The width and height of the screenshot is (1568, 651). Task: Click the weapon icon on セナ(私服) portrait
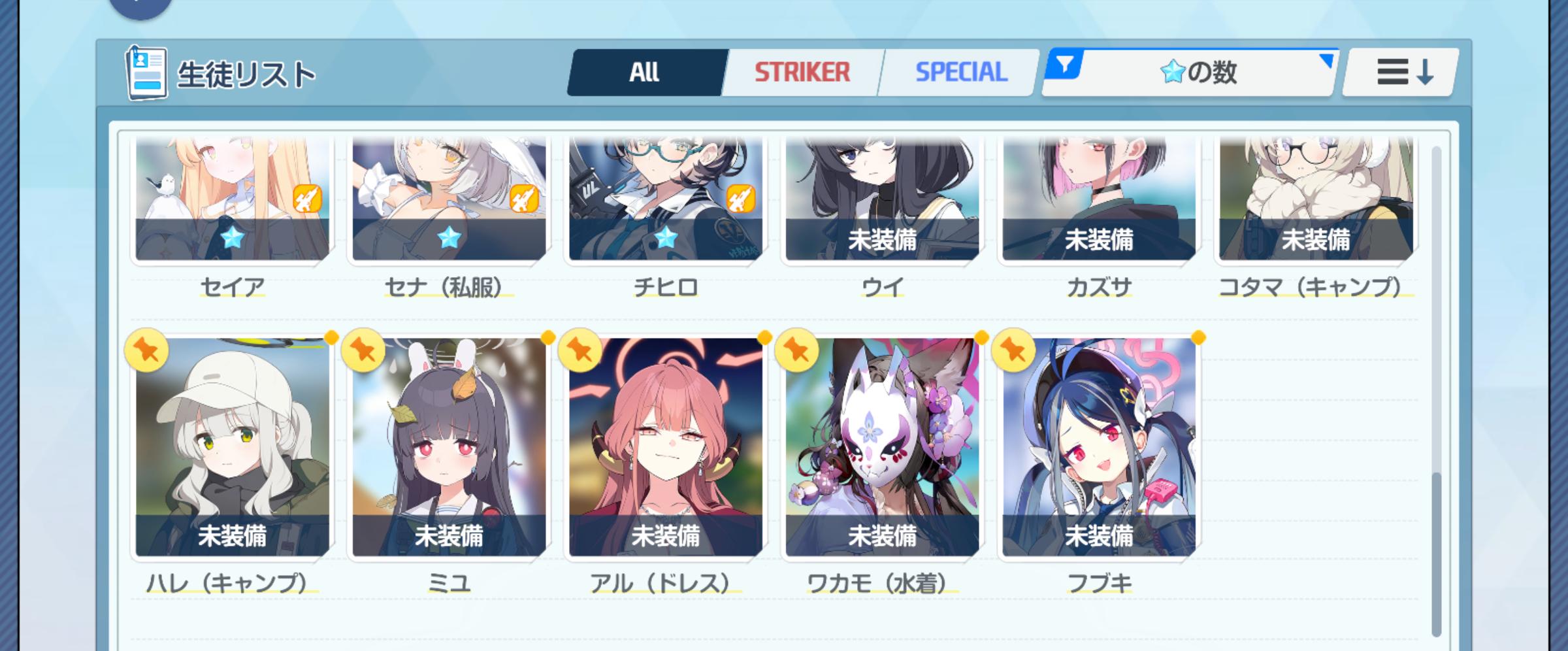tap(524, 199)
